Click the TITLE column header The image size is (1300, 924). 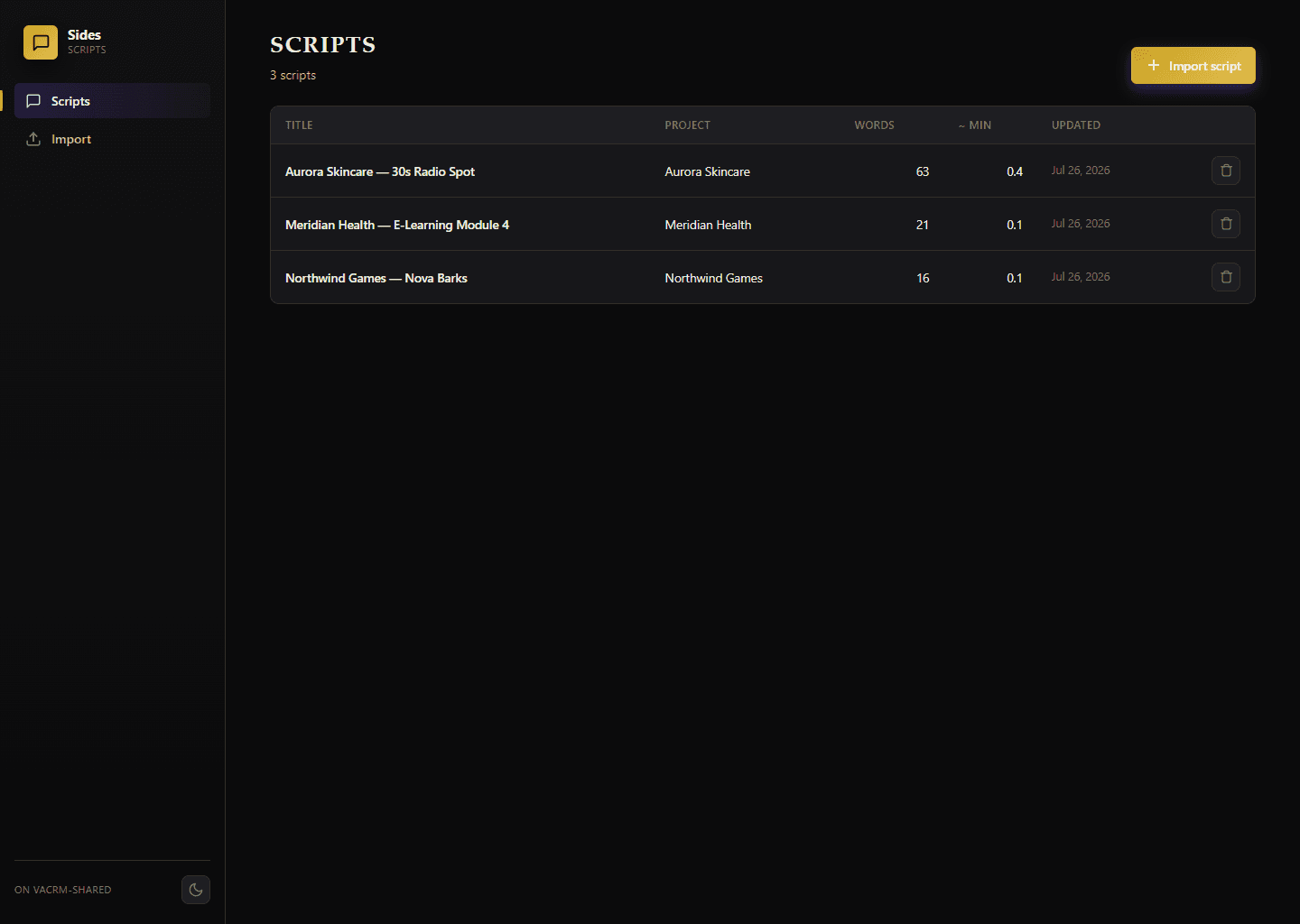coord(299,125)
